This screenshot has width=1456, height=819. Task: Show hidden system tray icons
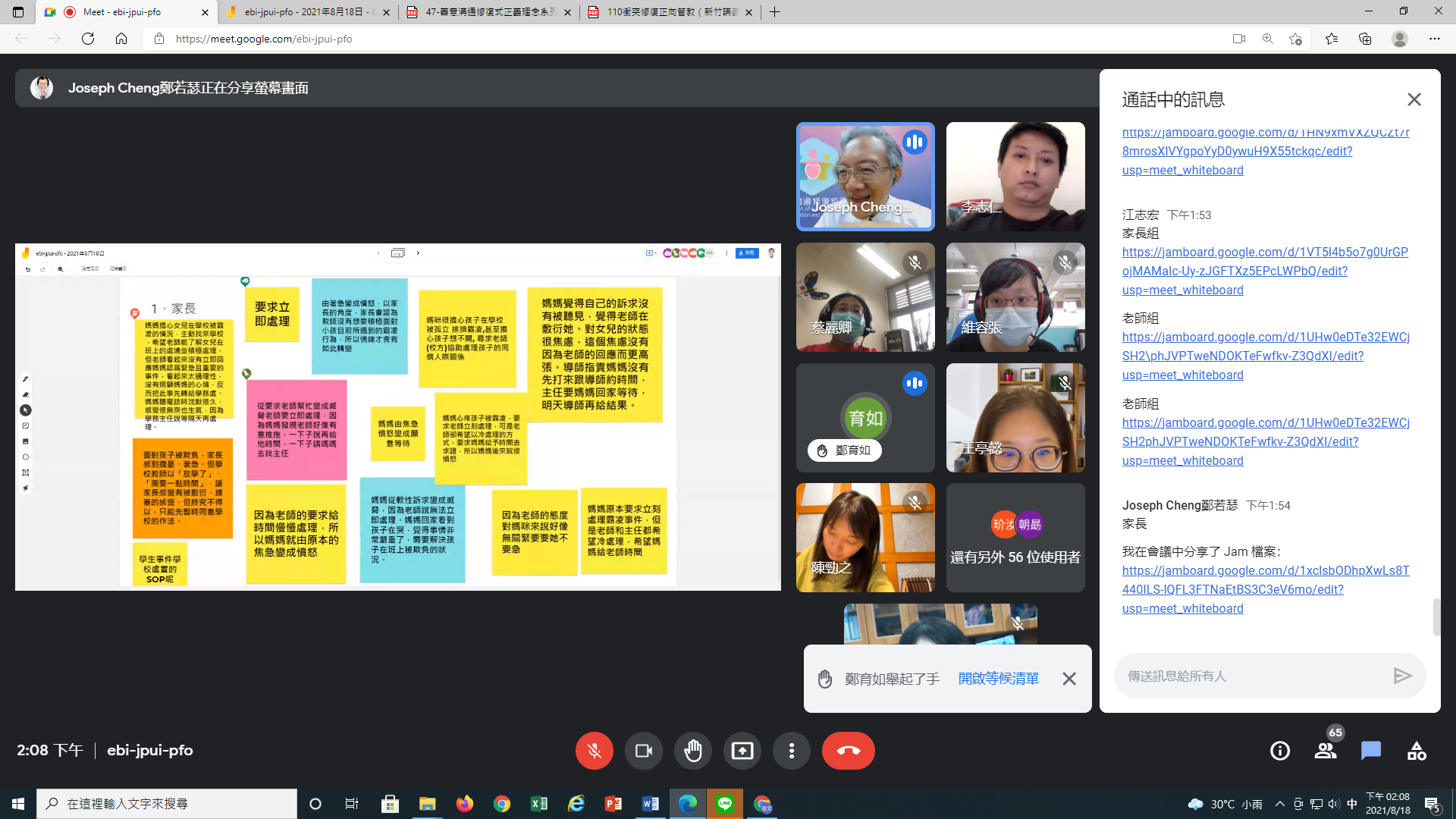tap(1280, 804)
